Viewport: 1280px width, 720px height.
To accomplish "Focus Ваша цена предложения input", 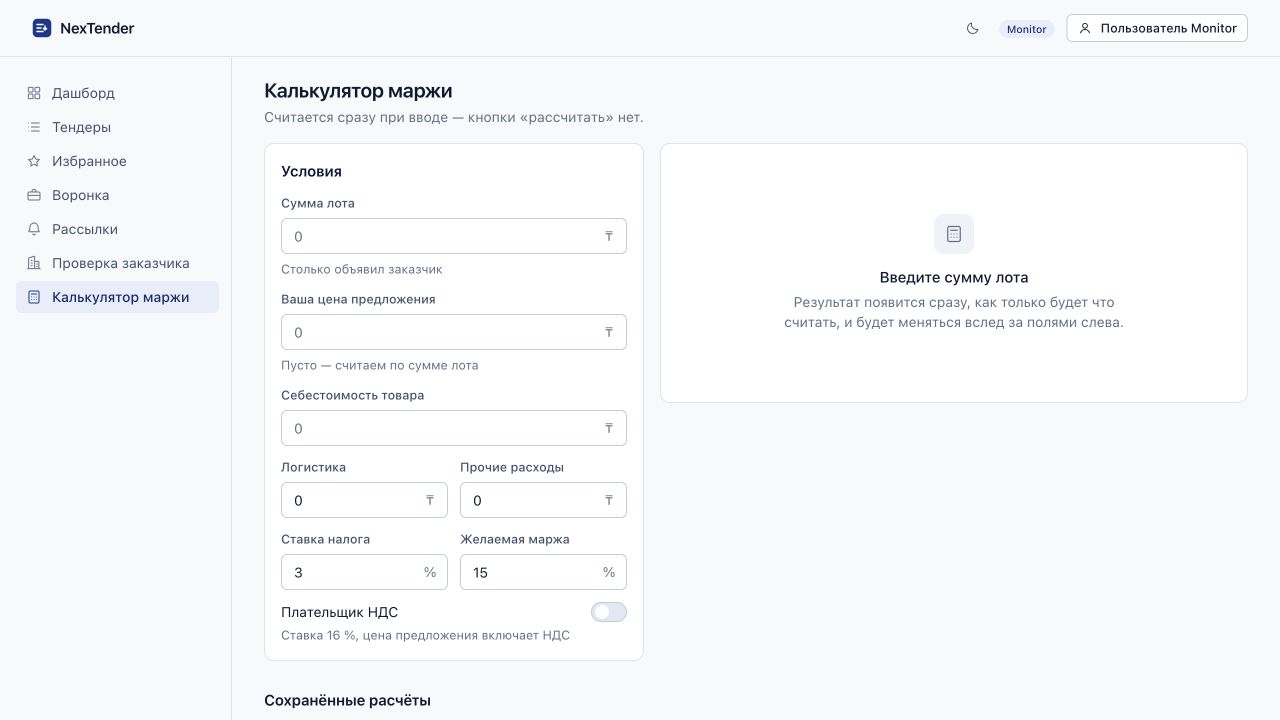I will point(454,332).
